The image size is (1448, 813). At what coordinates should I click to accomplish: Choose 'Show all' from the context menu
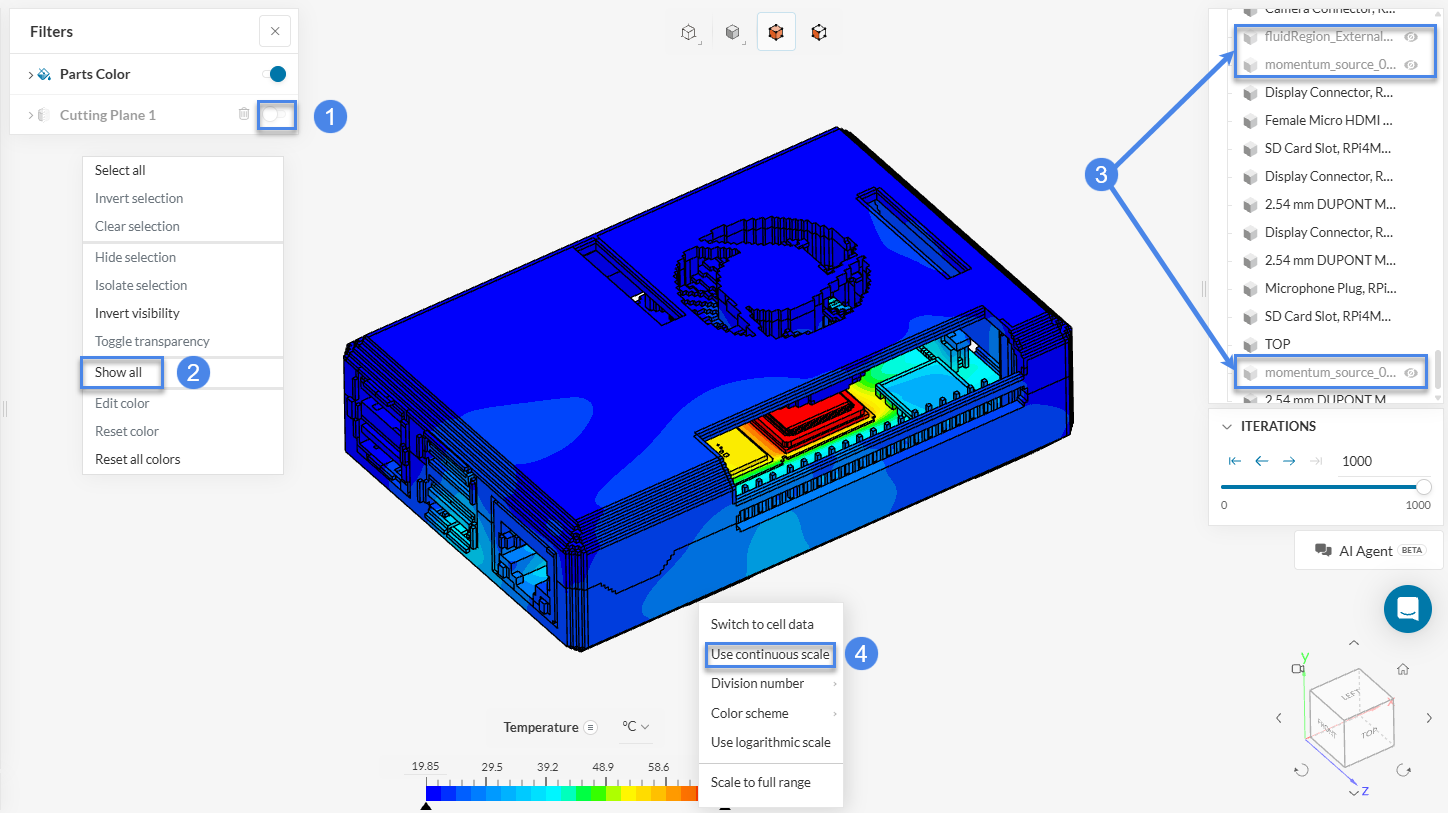[x=118, y=372]
